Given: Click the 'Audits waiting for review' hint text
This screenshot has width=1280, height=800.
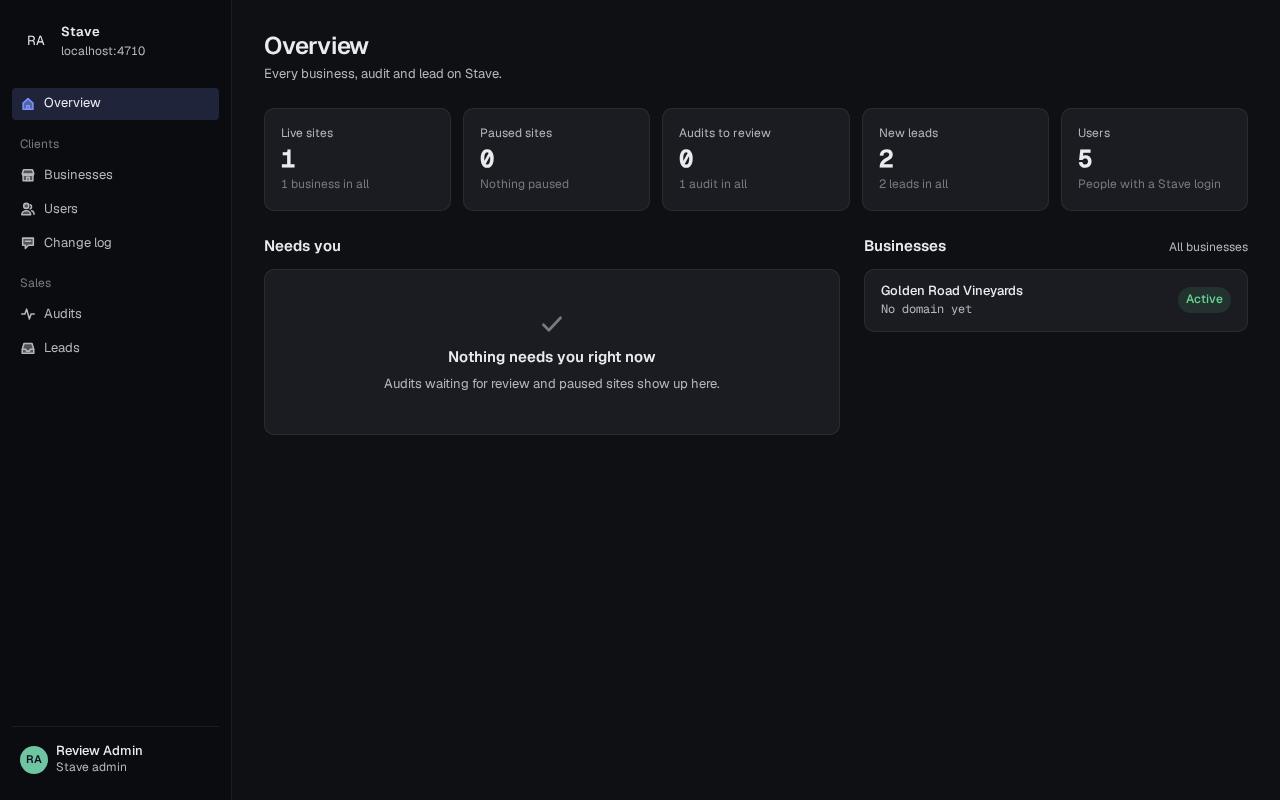Looking at the screenshot, I should tap(552, 384).
